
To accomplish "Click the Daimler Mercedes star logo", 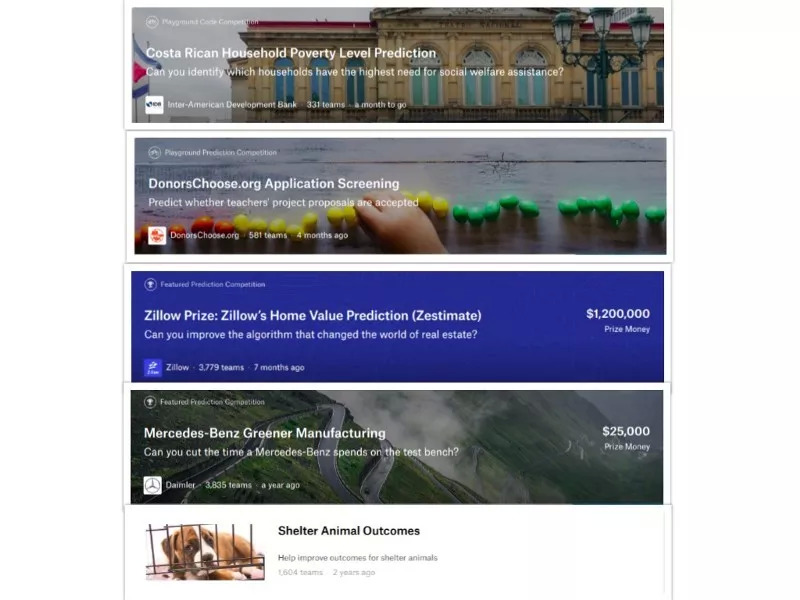I will [x=152, y=485].
